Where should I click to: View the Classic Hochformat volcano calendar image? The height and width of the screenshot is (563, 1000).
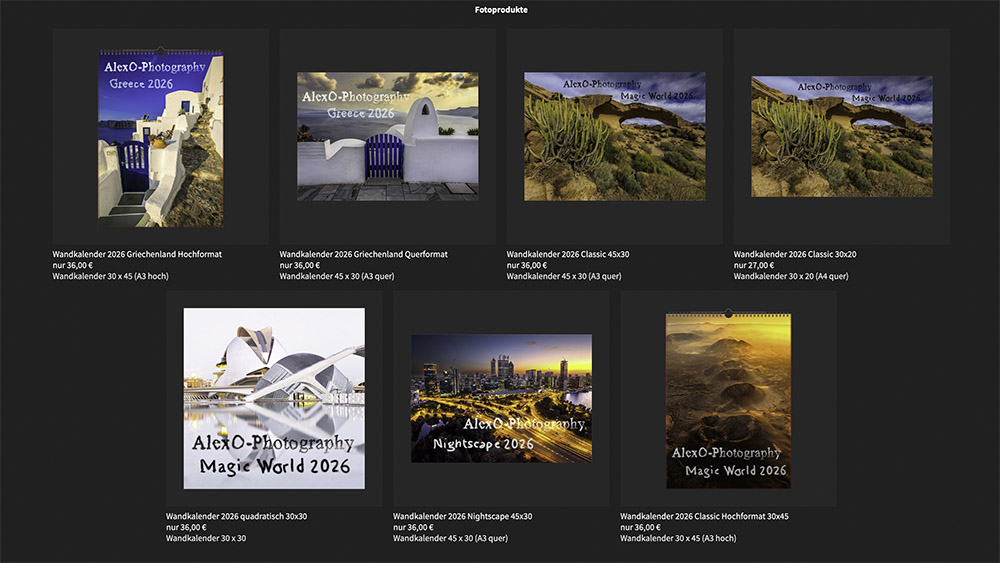(x=728, y=399)
